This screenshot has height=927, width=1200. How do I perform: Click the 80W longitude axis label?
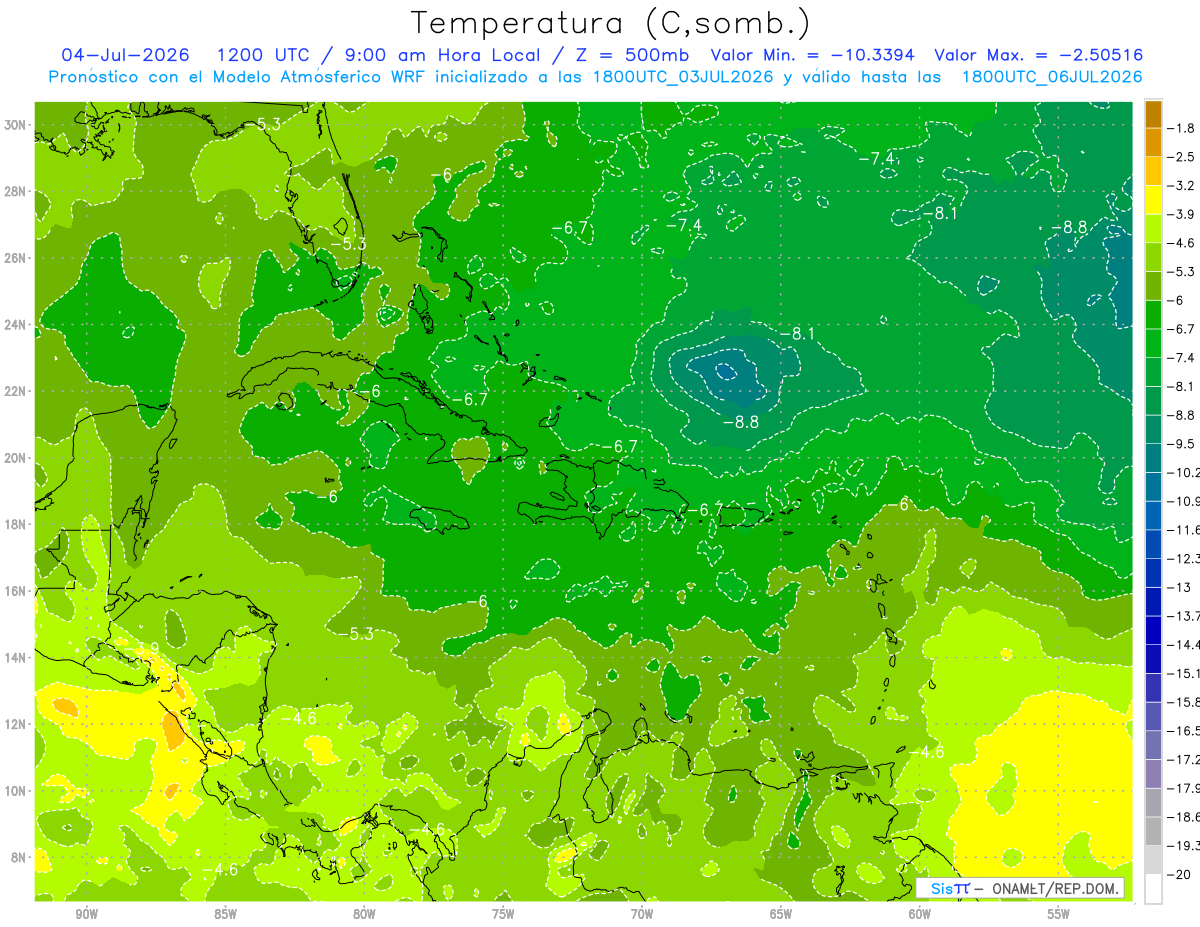[364, 914]
